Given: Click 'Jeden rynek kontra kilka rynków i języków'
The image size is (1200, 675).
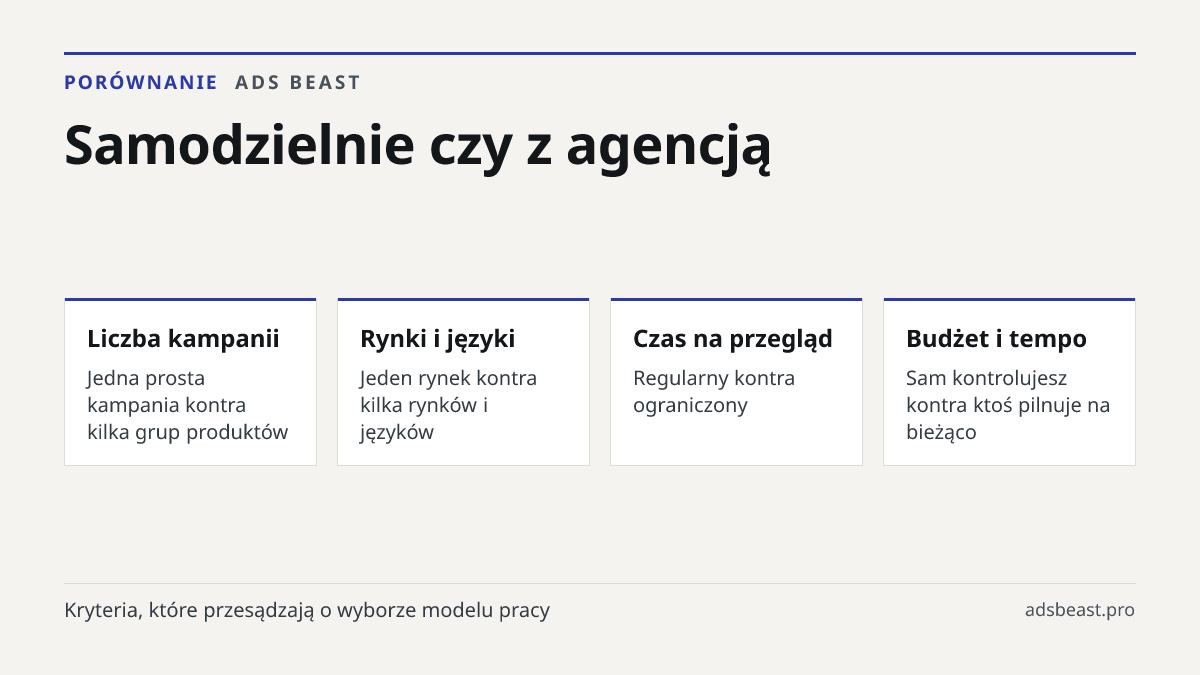Looking at the screenshot, I should click(x=448, y=405).
